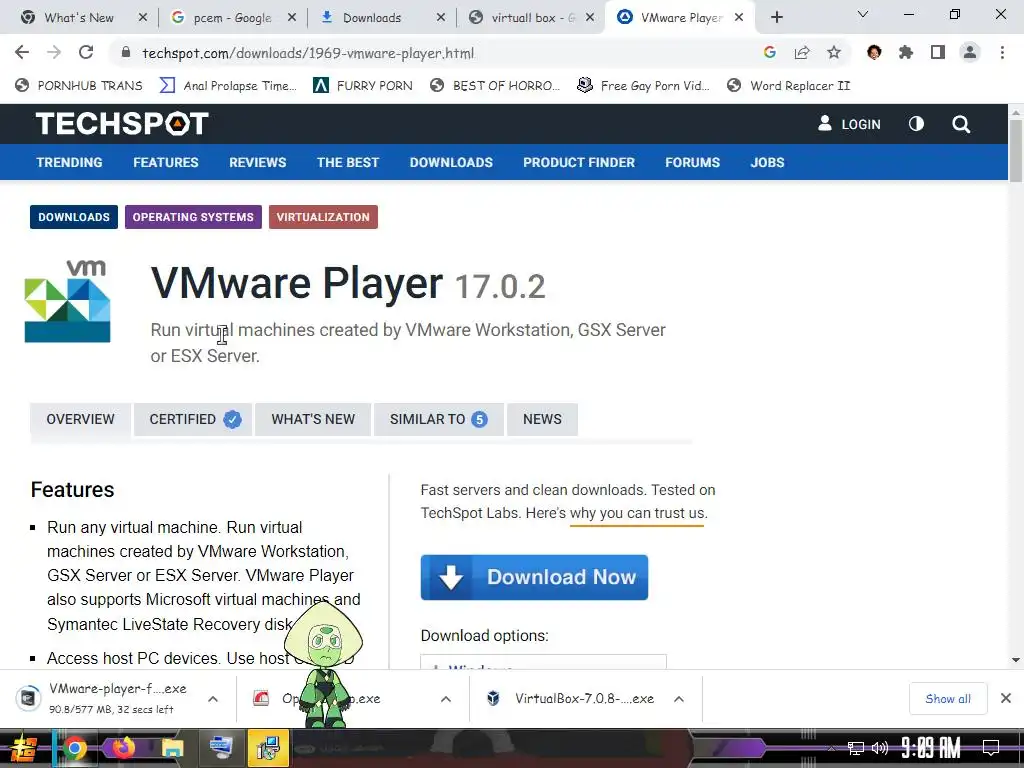Viewport: 1024px width, 768px height.
Task: Open the FORUMS nav item
Action: click(692, 162)
